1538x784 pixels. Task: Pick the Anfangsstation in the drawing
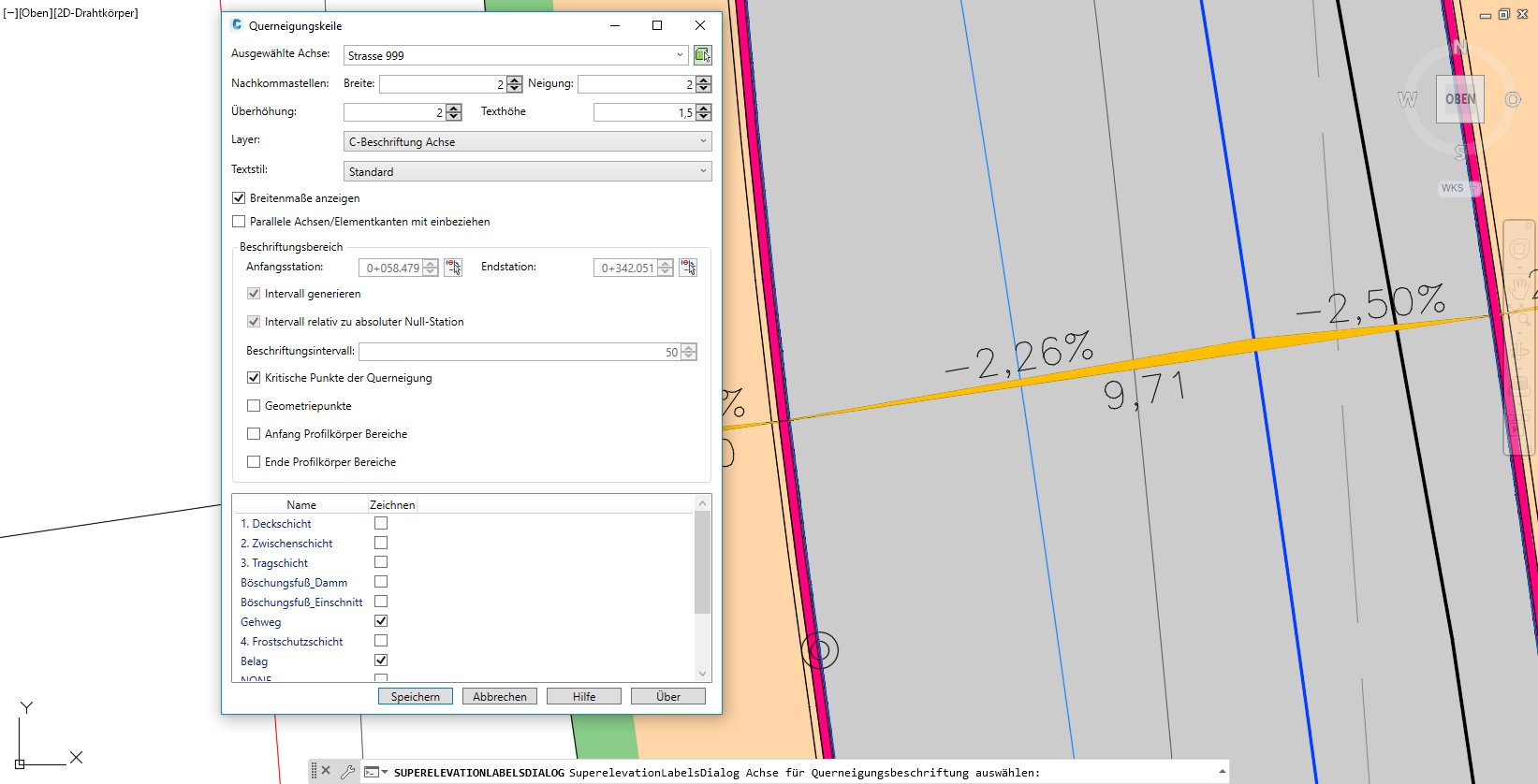coord(453,268)
